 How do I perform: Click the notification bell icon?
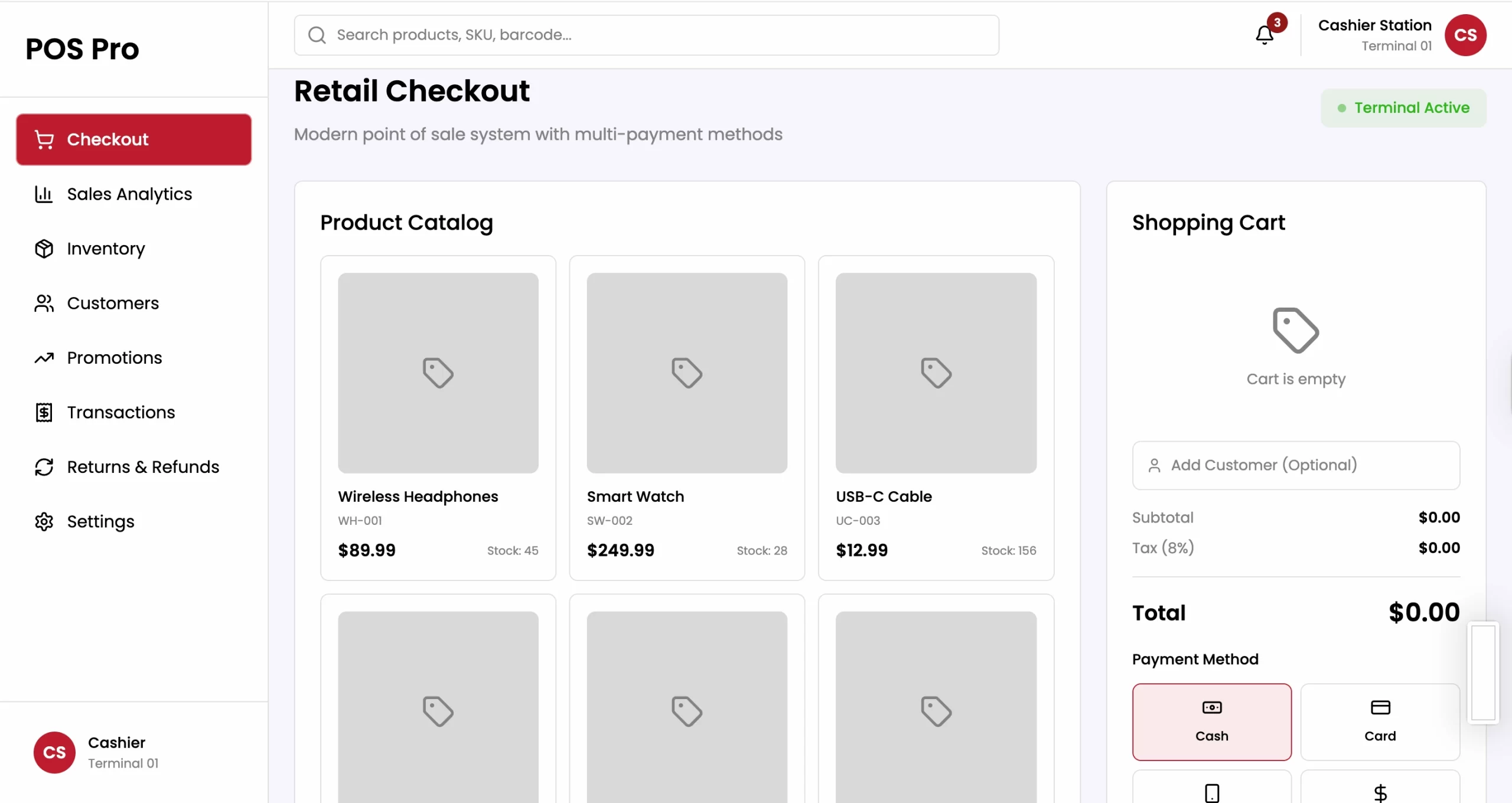(1264, 35)
